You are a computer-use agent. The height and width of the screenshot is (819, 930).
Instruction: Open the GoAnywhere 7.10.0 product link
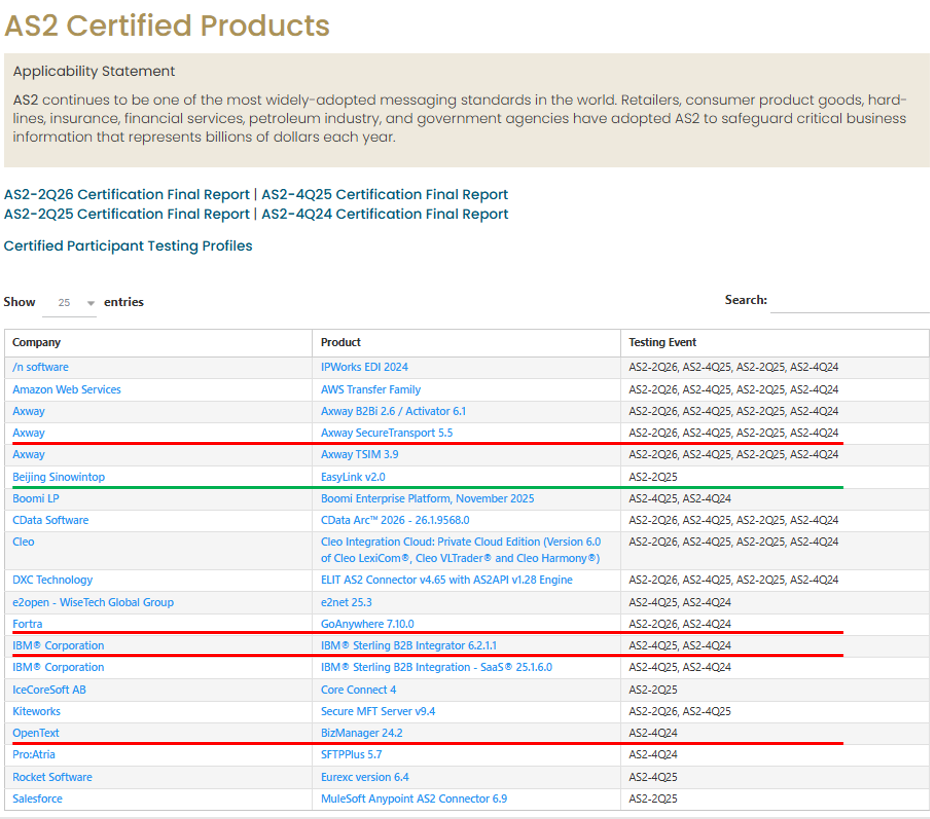tap(367, 624)
